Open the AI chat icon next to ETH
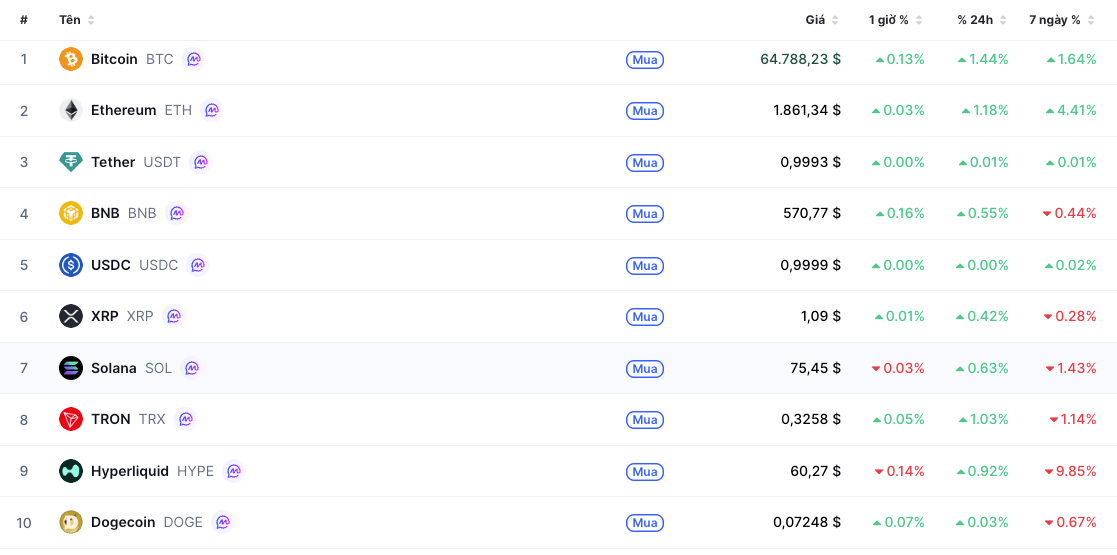1117x555 pixels. (x=212, y=110)
